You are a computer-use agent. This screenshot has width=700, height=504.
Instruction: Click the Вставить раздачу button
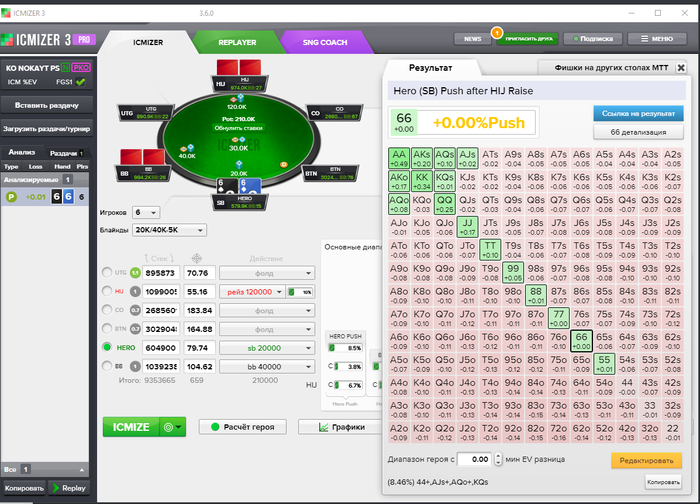tap(47, 105)
